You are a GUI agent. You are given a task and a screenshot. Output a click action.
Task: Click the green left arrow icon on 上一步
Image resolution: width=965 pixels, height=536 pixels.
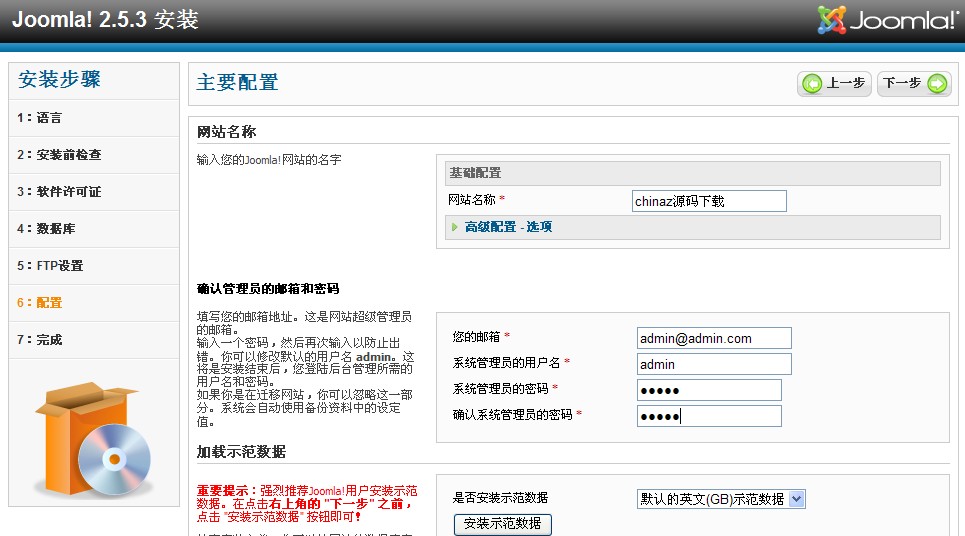click(812, 83)
